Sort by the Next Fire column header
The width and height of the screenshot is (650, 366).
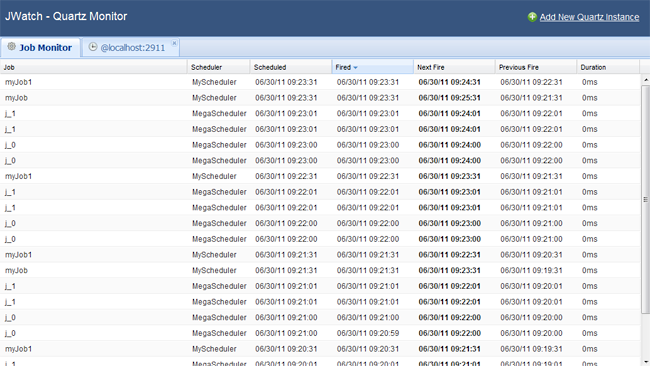pos(454,67)
